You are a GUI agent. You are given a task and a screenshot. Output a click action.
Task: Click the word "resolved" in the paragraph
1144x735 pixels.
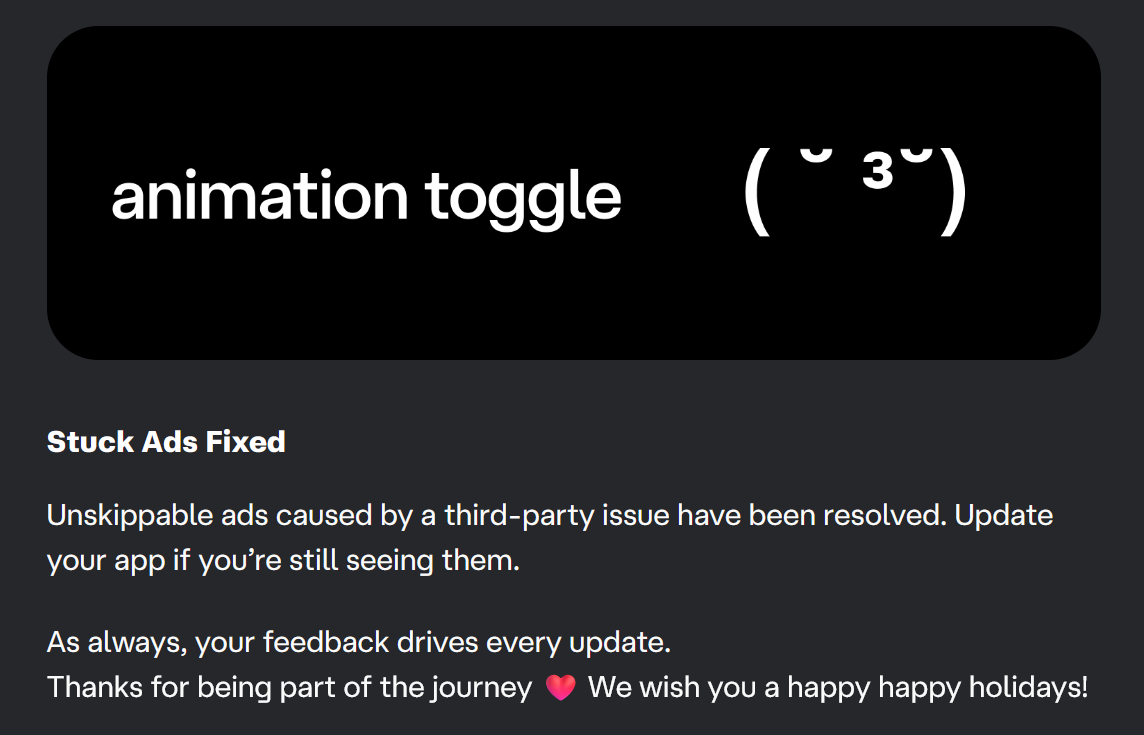click(884, 515)
